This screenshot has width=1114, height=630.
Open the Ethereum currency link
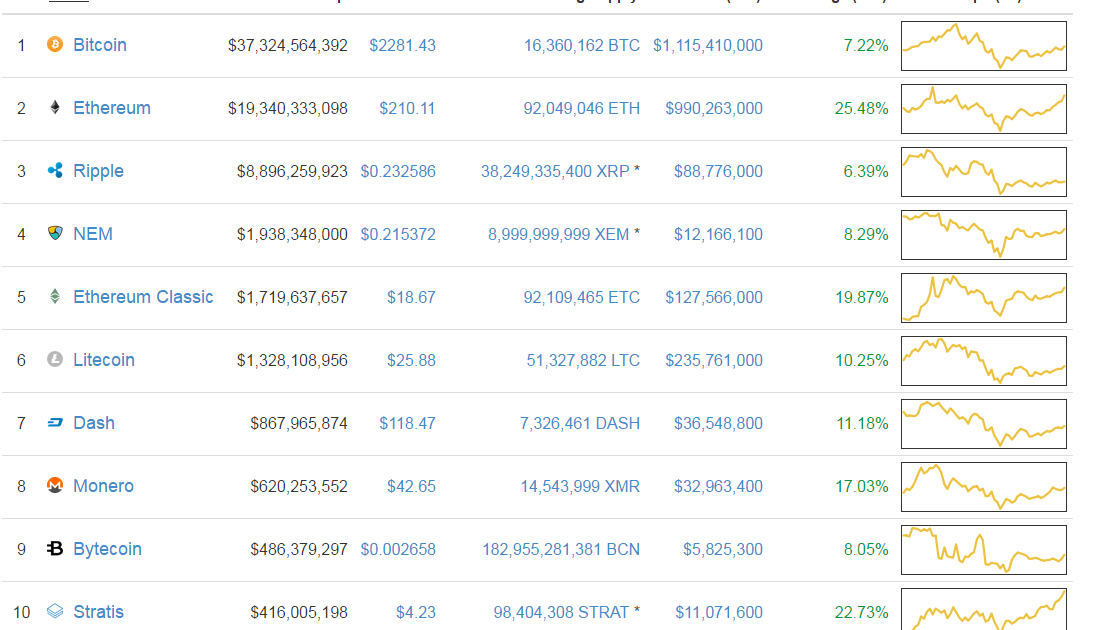point(112,108)
